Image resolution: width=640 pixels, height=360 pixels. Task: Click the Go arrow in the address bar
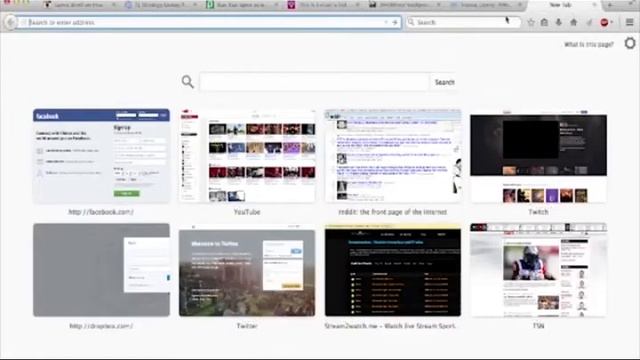coord(395,22)
